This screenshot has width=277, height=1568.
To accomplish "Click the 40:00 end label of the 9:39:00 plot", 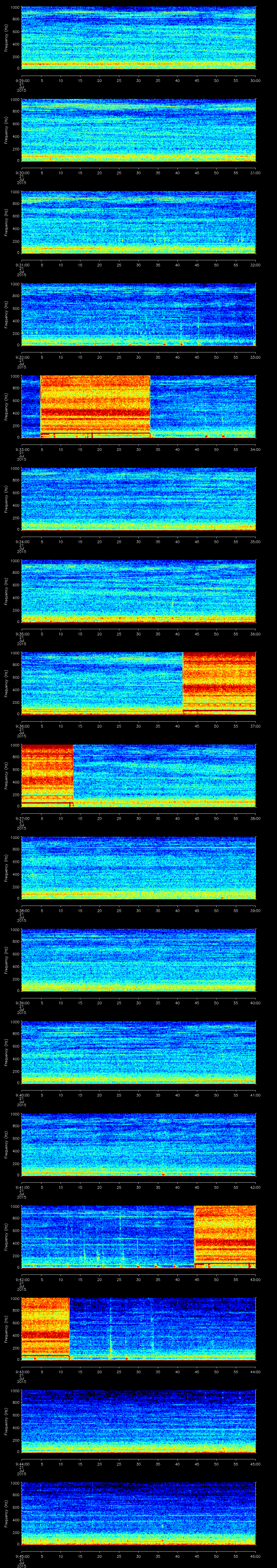I will click(255, 1003).
